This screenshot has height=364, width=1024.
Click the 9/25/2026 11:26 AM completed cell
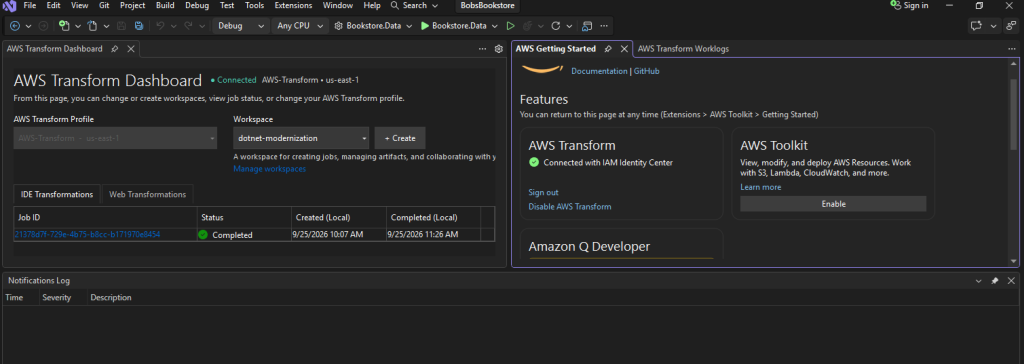click(433, 235)
